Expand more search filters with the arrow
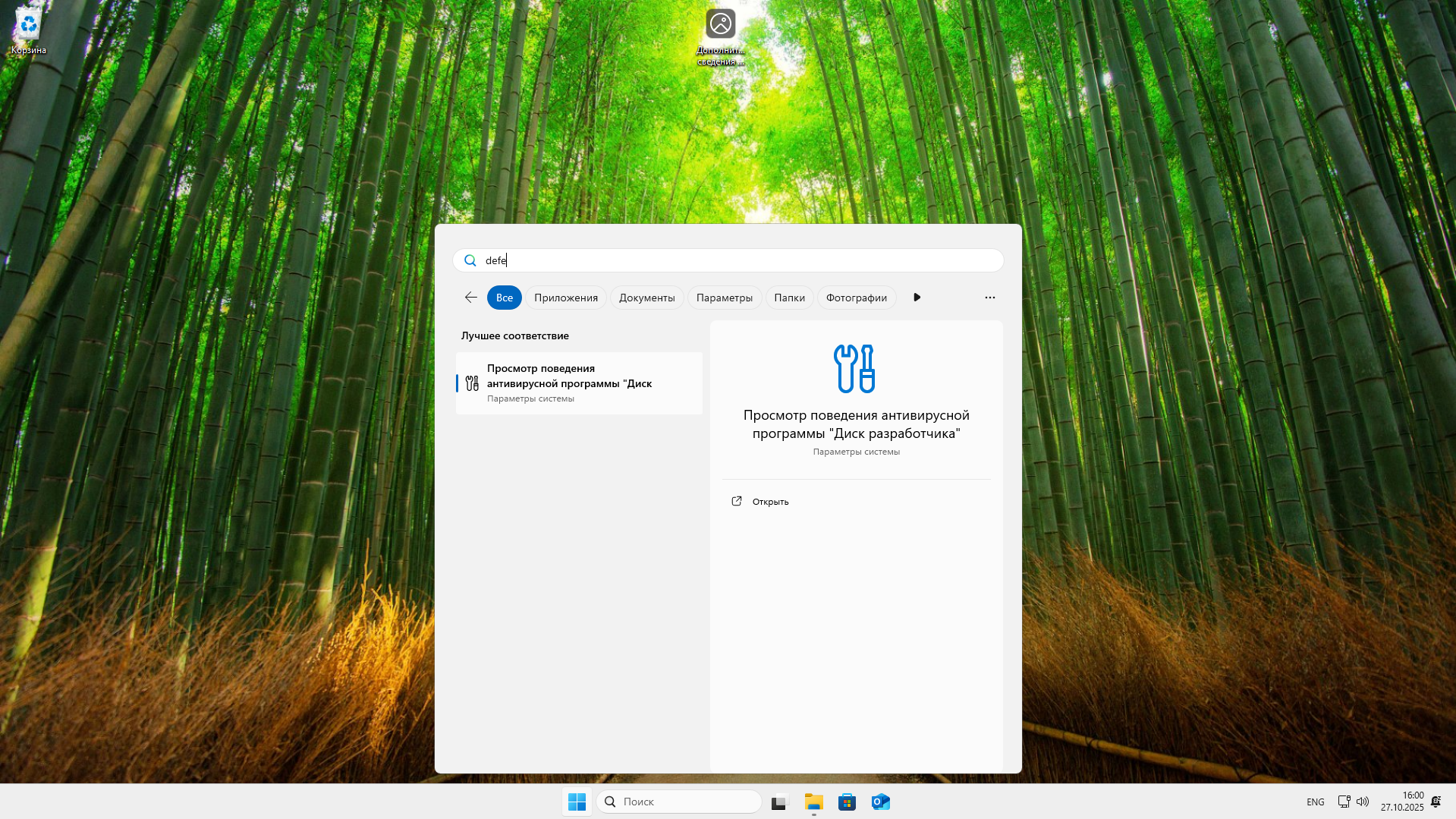The width and height of the screenshot is (1456, 819). click(x=917, y=298)
